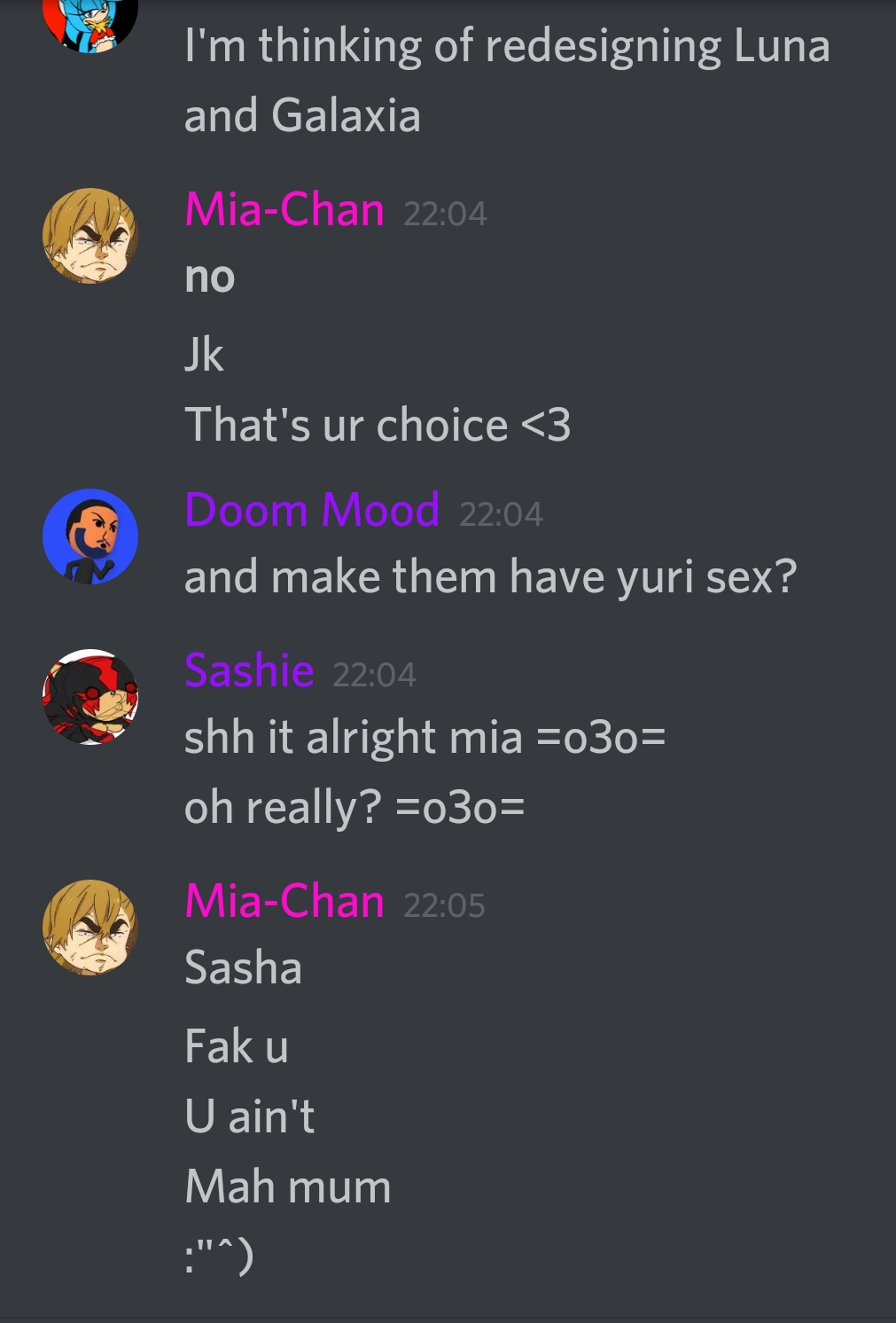The height and width of the screenshot is (1323, 896).
Task: Tap the 'Jk' message
Action: (x=204, y=355)
